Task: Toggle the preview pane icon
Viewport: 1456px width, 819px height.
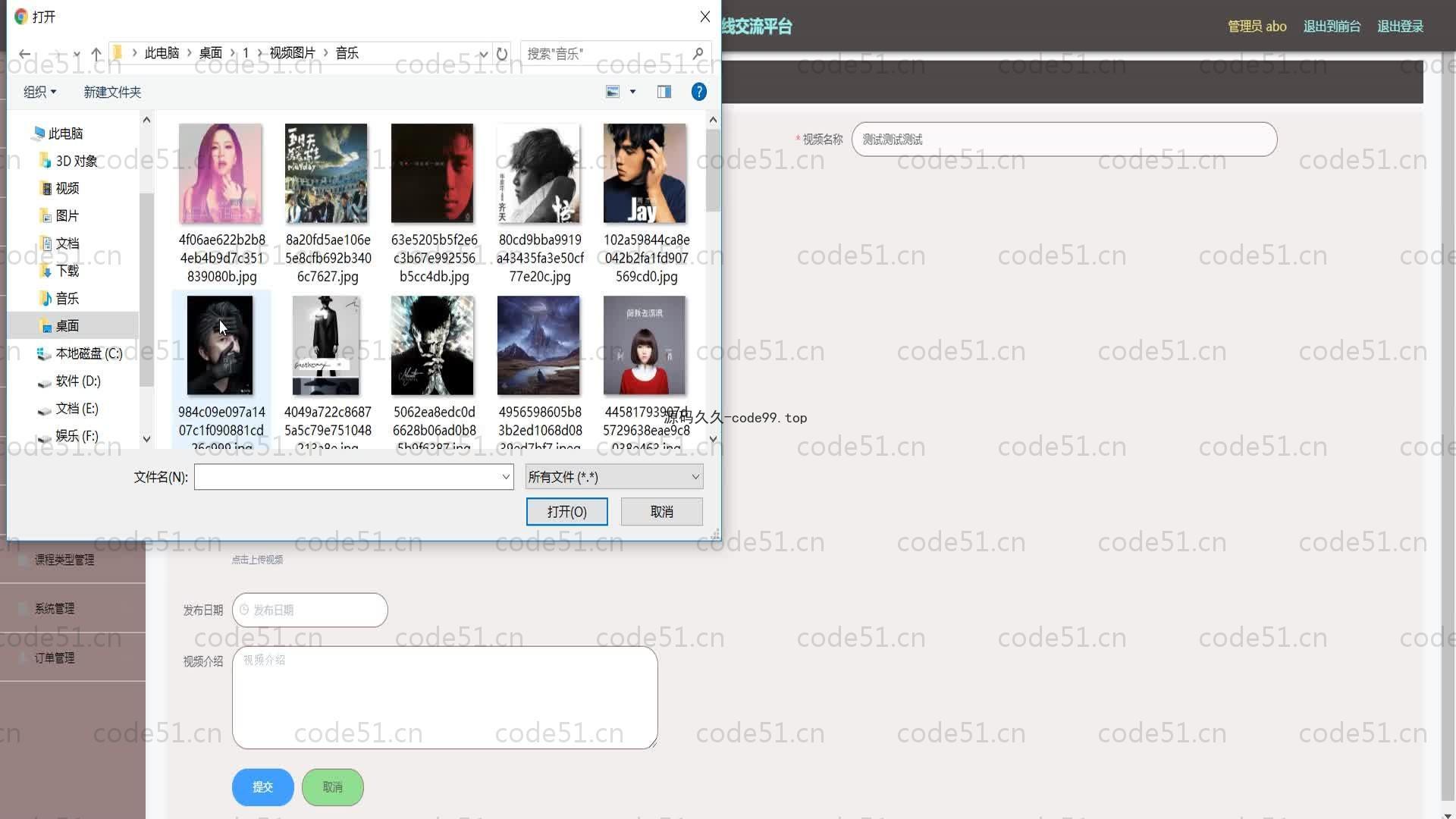Action: [x=664, y=92]
